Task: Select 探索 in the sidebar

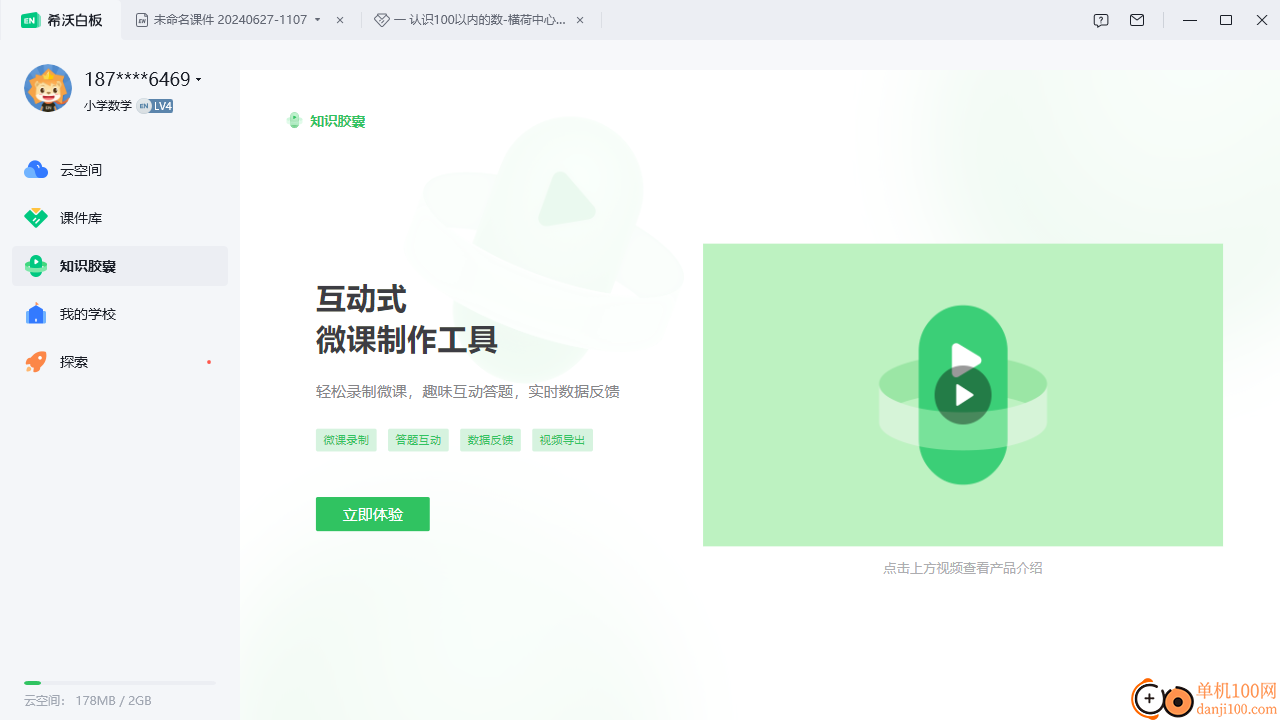Action: pos(120,362)
